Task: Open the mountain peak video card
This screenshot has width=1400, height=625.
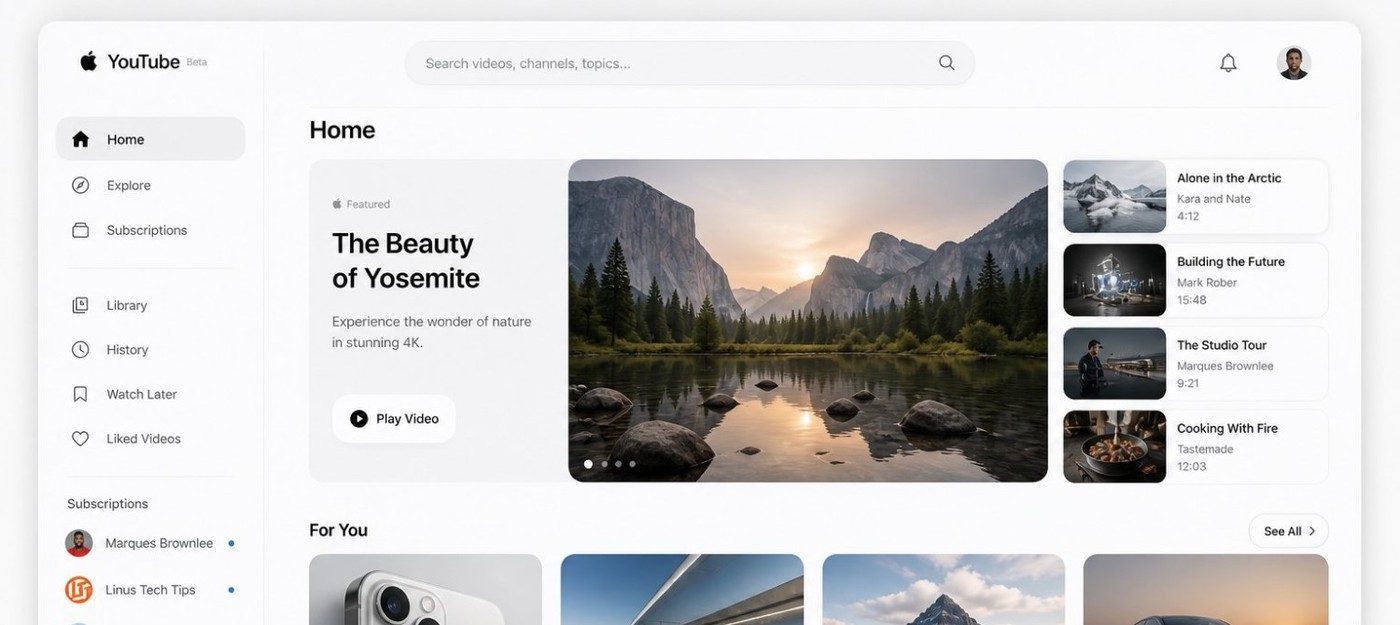Action: pos(943,589)
